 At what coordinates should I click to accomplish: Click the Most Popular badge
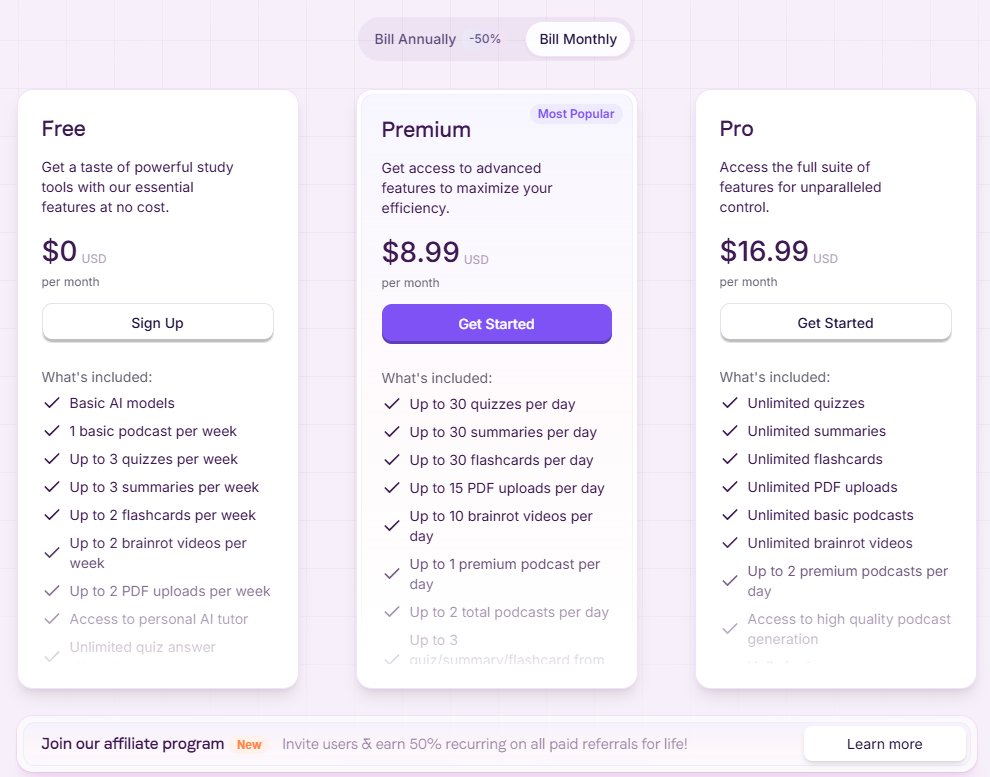click(x=576, y=114)
